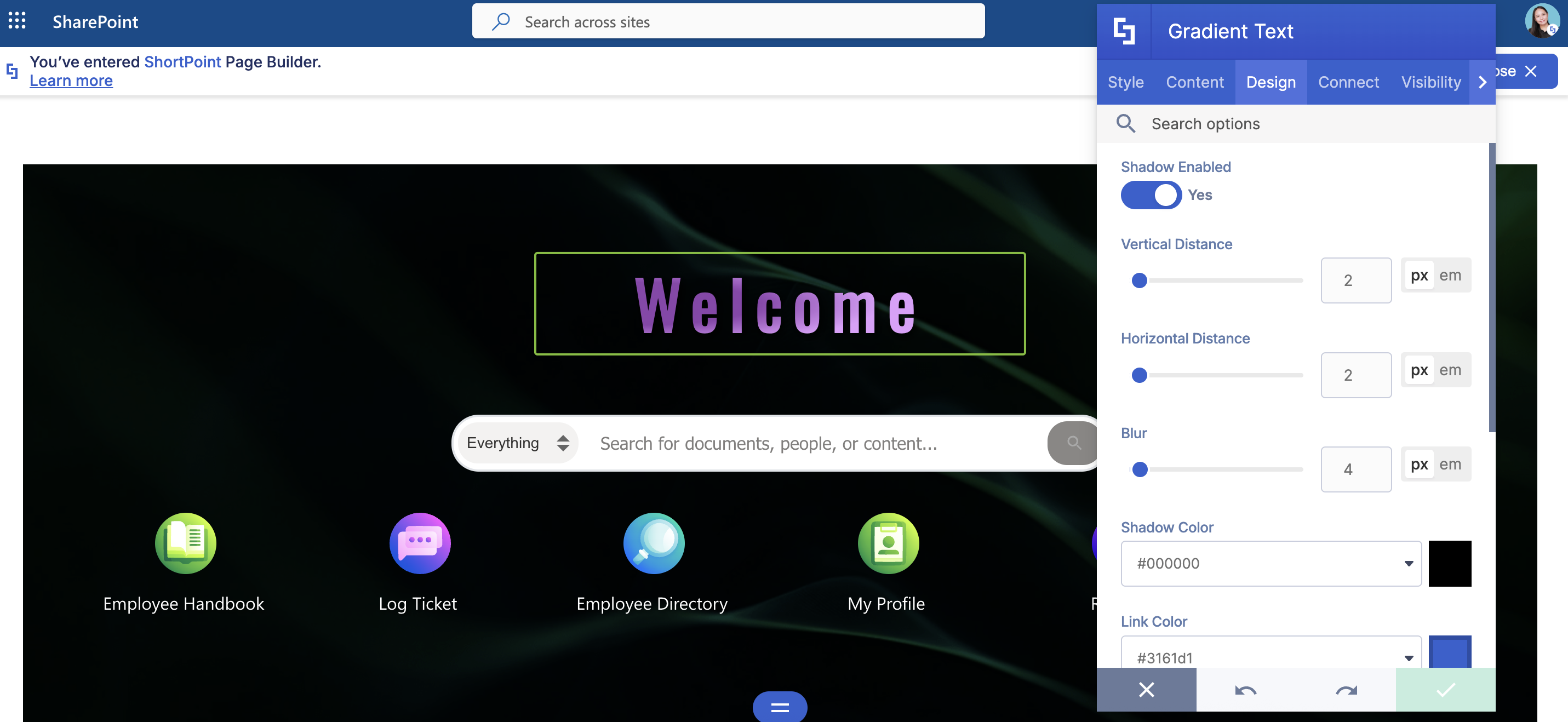The width and height of the screenshot is (1568, 722).
Task: Turn off the Shadow Enabled toggle
Action: (x=1150, y=196)
